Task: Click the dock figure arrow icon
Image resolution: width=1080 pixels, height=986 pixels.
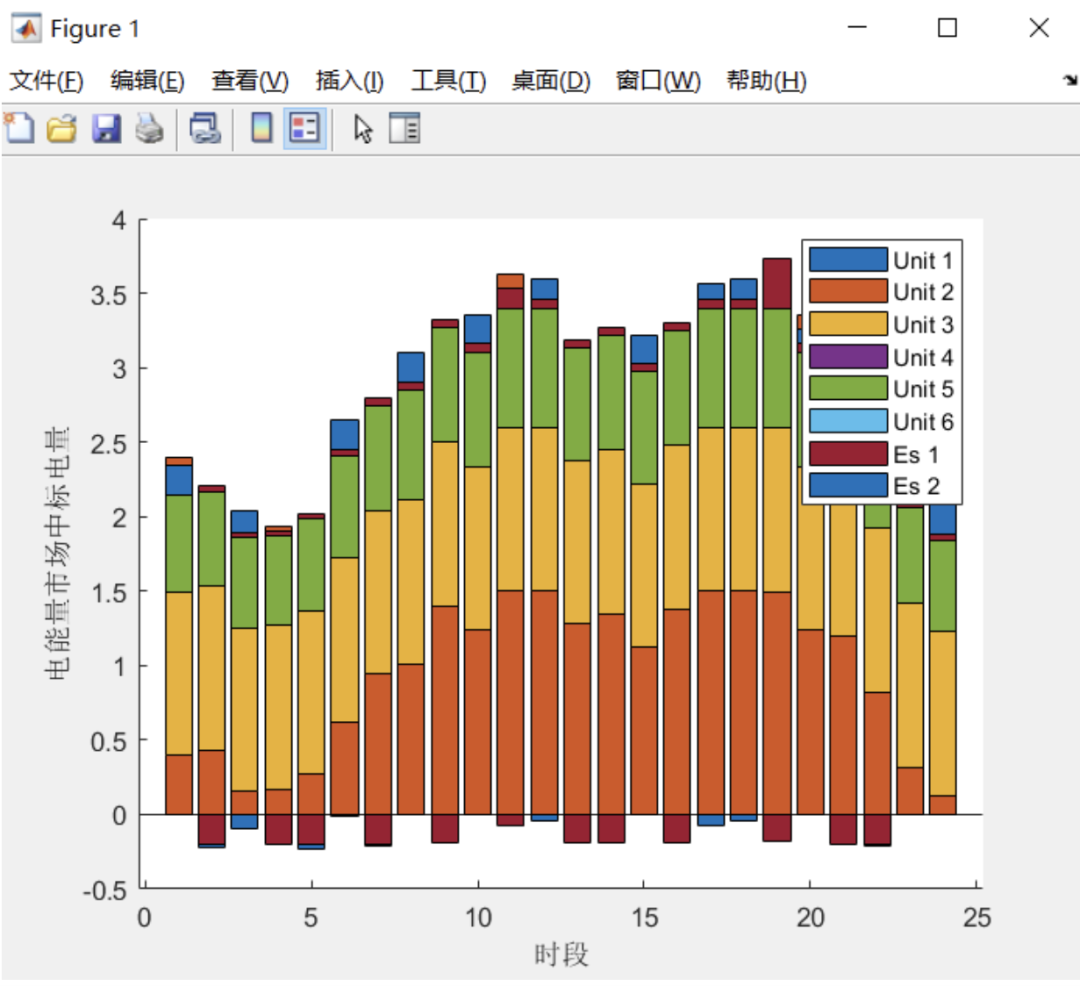Action: (x=1070, y=80)
